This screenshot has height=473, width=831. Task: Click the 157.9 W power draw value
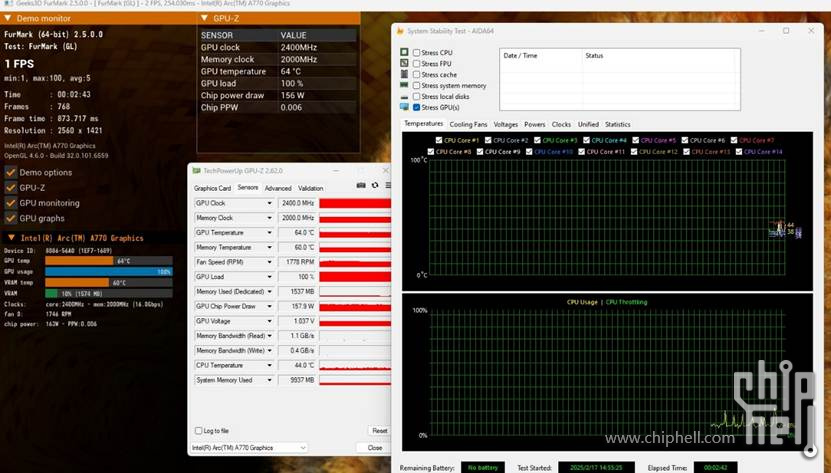(297, 306)
